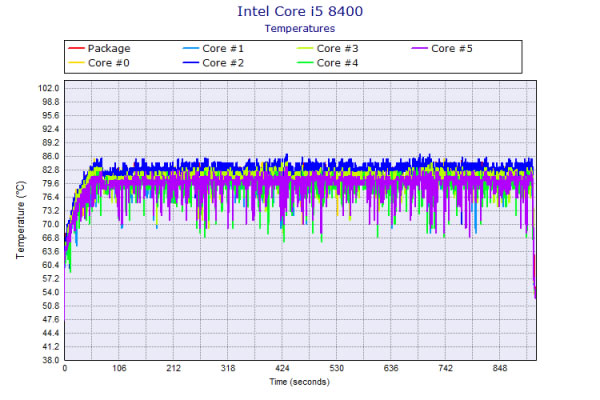This screenshot has height=400, width=600.
Task: Click the 76.4 y-axis value
Action: (x=51, y=197)
